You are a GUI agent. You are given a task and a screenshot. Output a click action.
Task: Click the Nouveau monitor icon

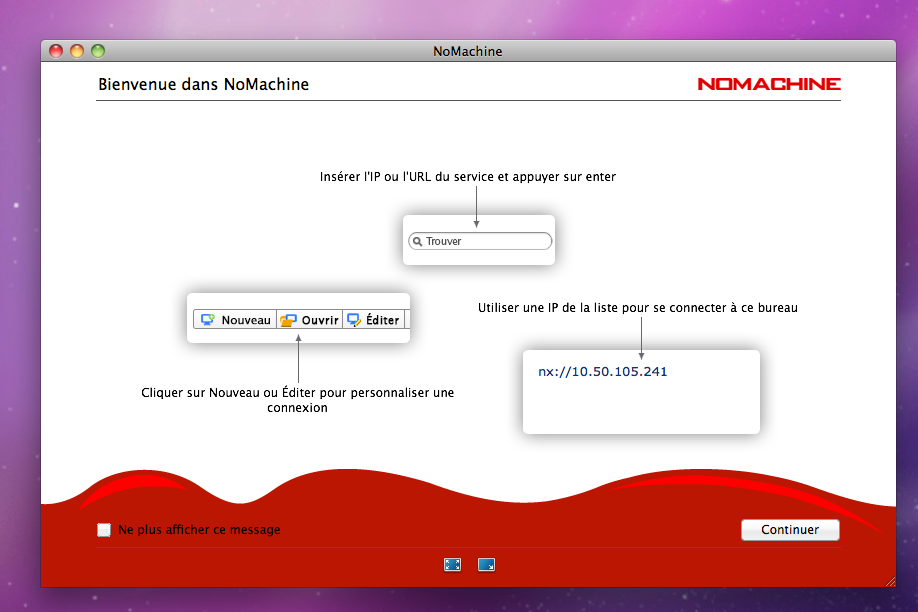point(208,320)
